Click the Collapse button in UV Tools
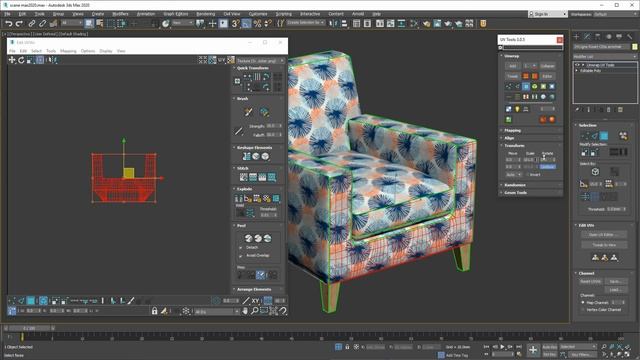640x360 pixels. pos(547,66)
